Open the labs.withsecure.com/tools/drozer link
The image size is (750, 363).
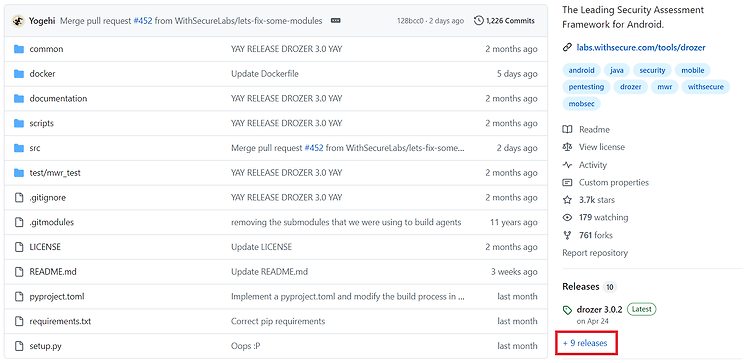[641, 47]
